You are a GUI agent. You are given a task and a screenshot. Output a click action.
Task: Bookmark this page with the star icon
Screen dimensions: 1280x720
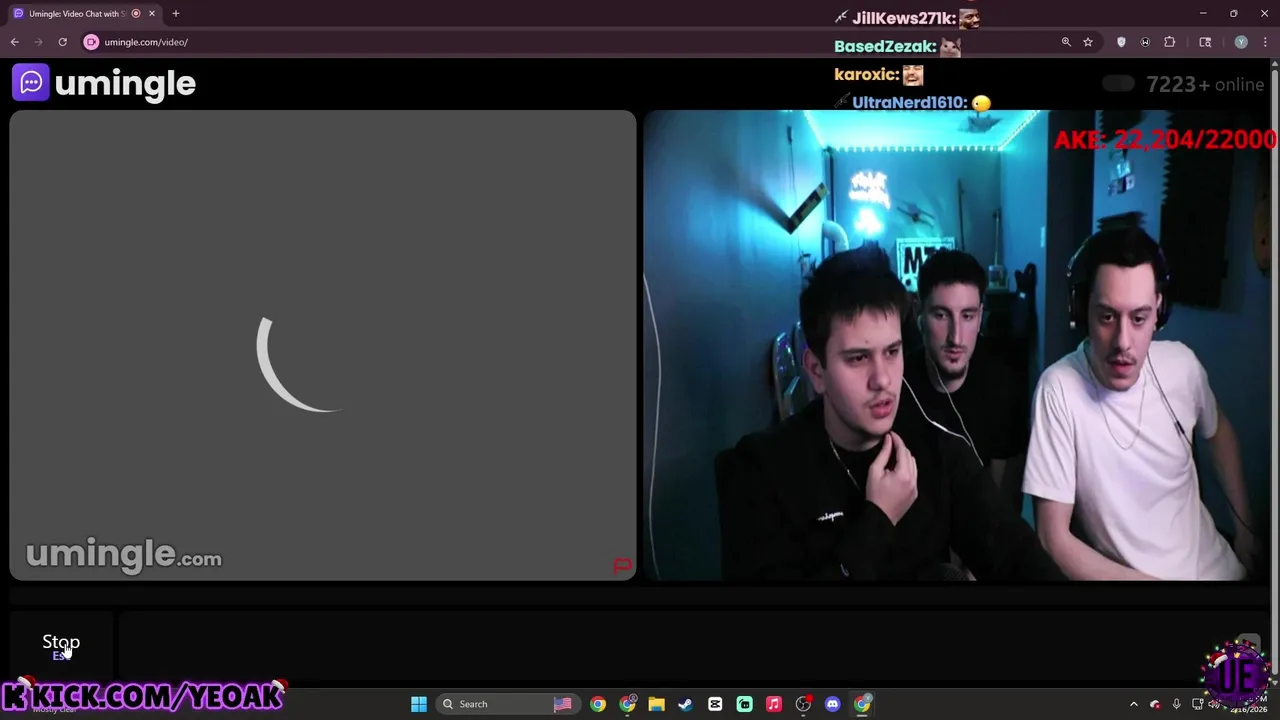tap(1088, 42)
